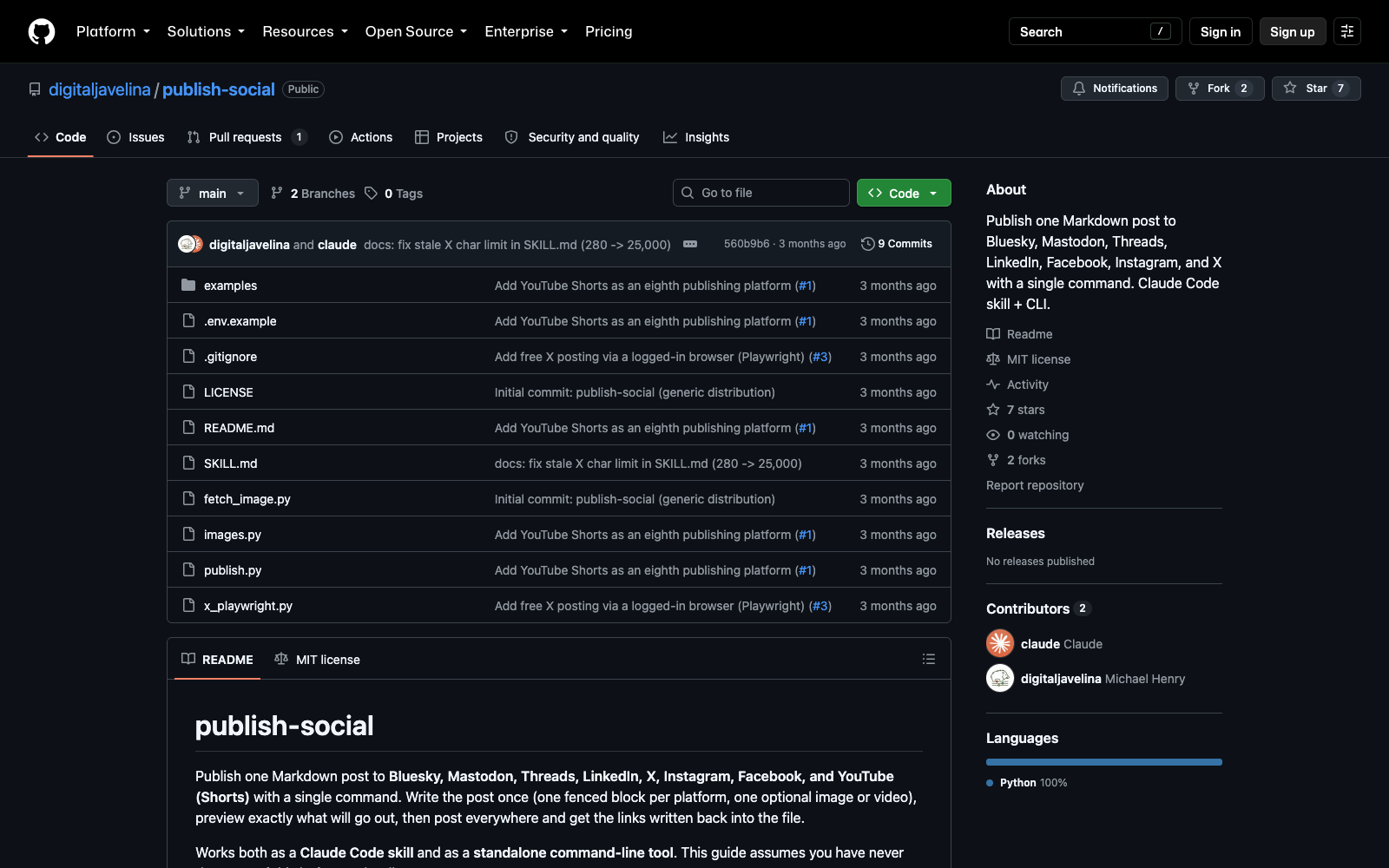This screenshot has width=1389, height=868.
Task: Switch to the Pull requests tab
Action: 247,137
